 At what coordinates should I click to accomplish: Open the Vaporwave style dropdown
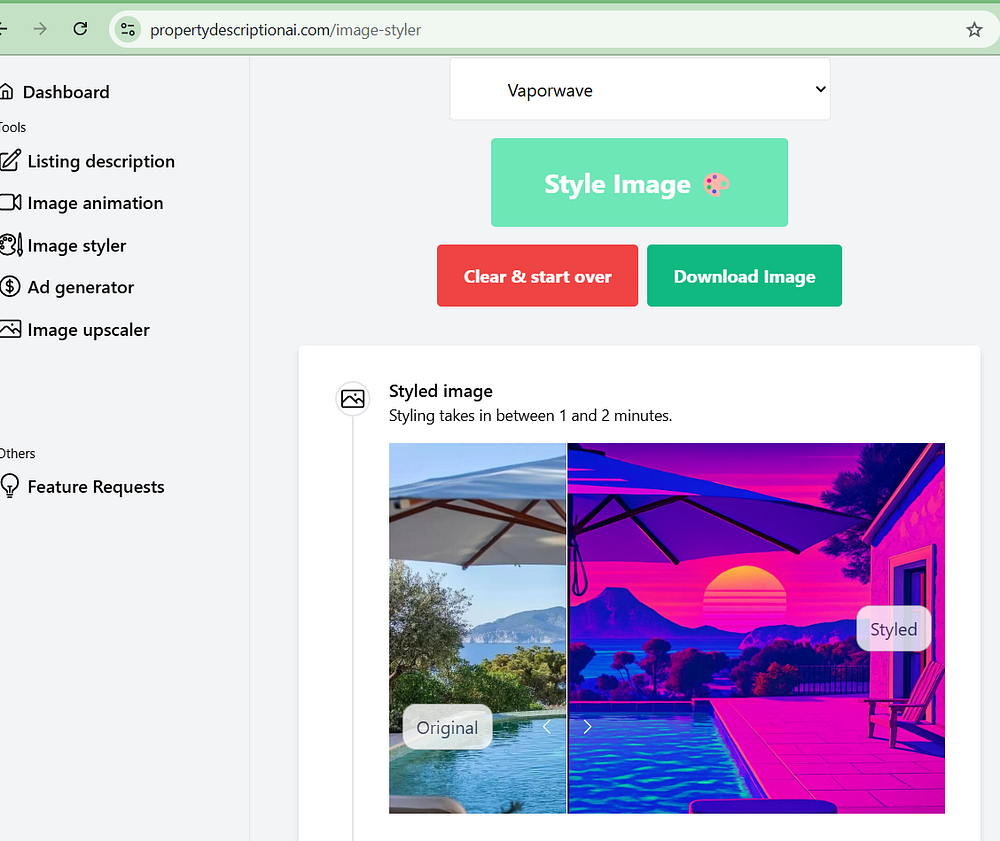click(x=640, y=89)
